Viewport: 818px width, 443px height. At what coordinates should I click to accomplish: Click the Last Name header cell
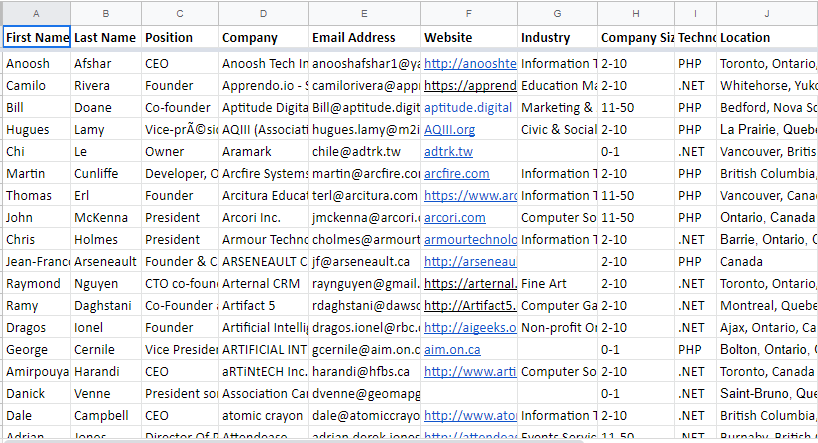tap(106, 38)
